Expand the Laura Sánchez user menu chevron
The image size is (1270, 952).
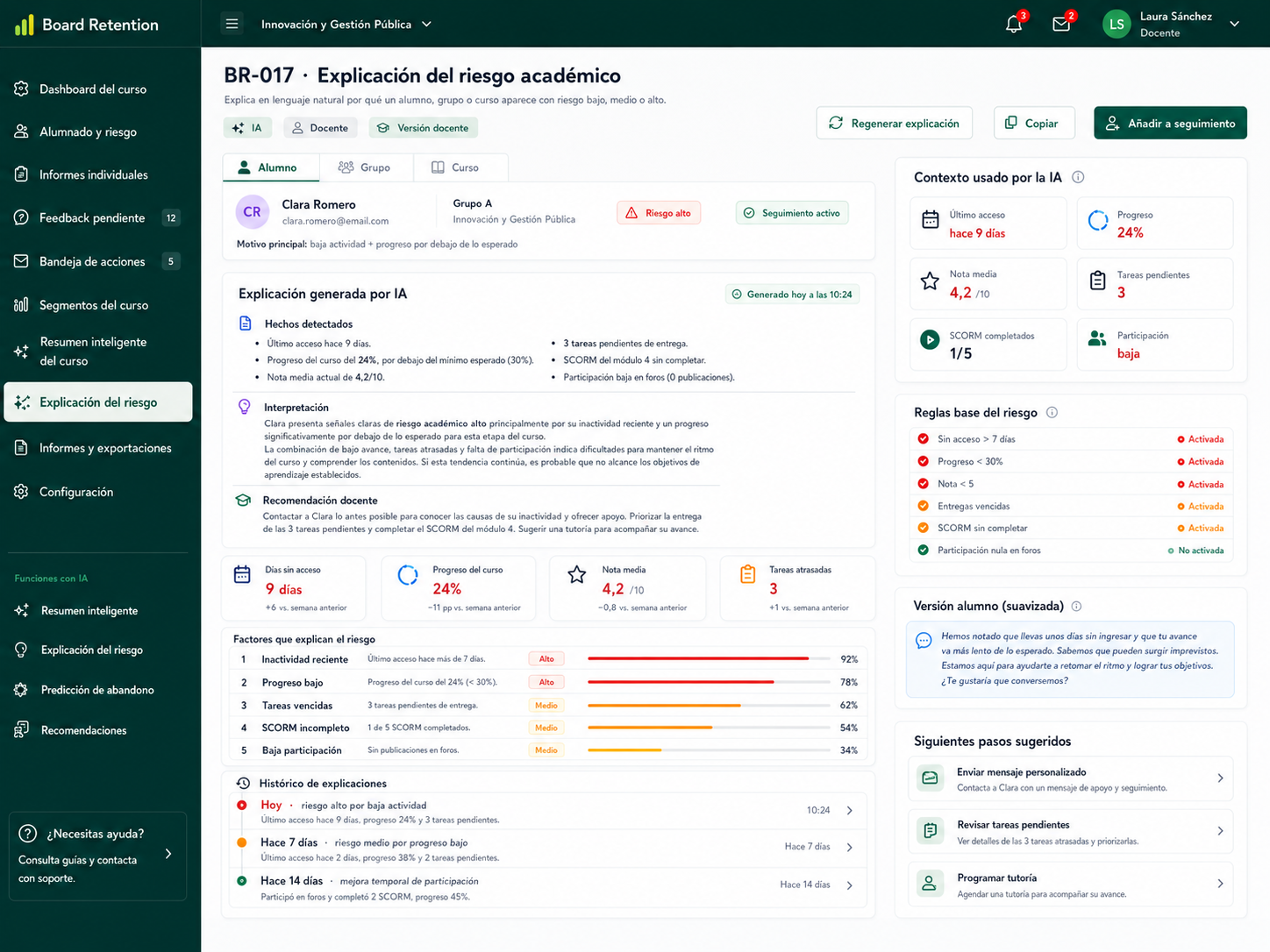1234,25
